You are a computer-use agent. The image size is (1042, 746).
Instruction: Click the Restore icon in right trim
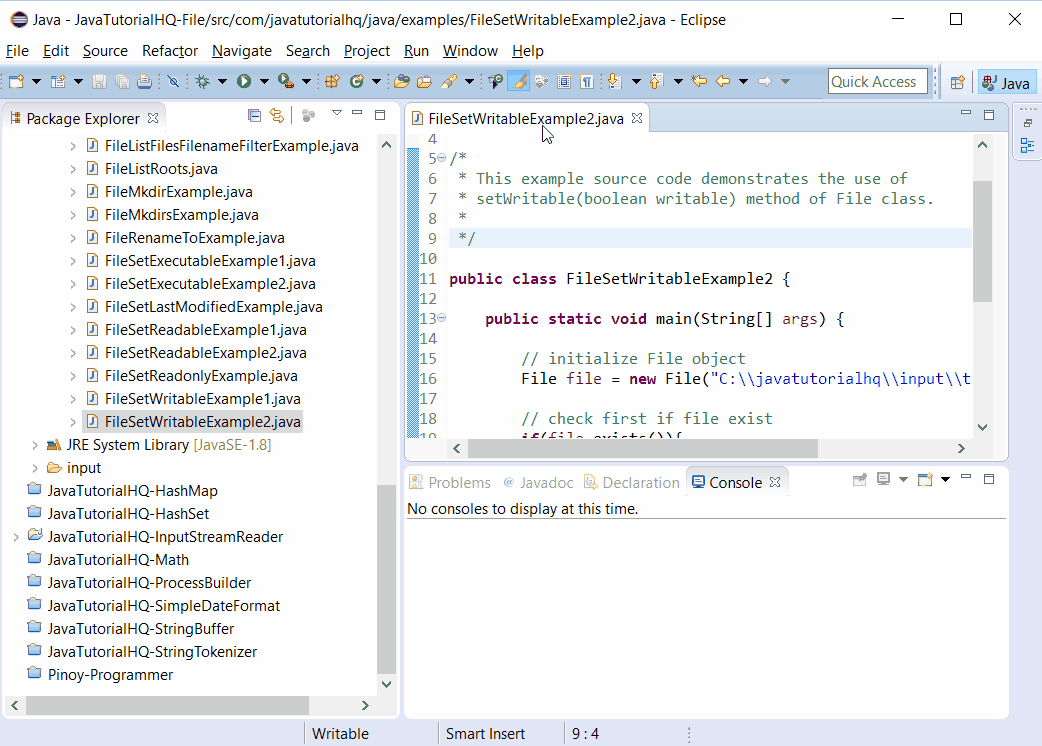(1027, 123)
